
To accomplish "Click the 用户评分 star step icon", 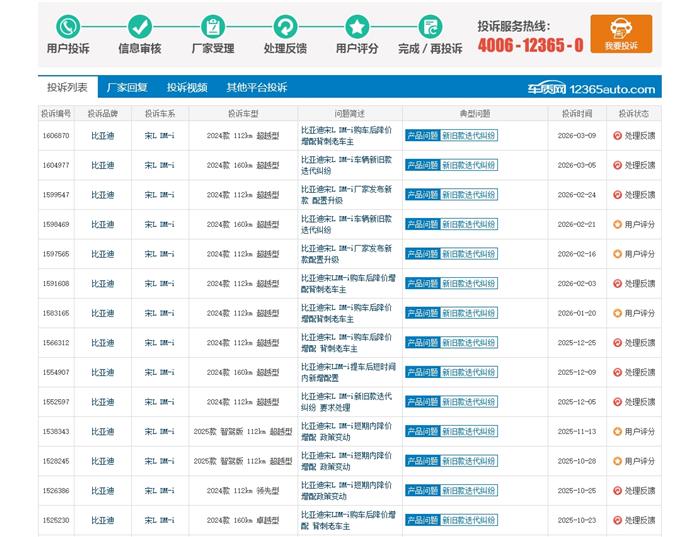I will click(357, 26).
